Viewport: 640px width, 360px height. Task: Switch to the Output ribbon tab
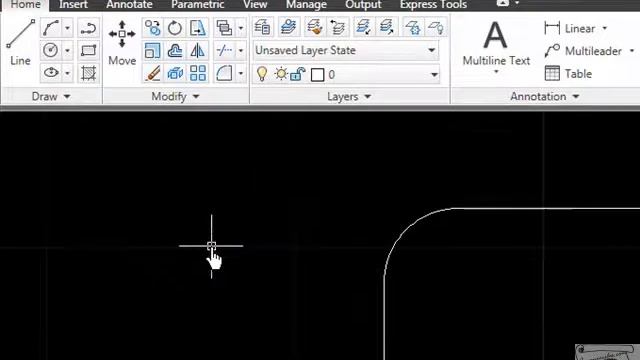tap(363, 5)
